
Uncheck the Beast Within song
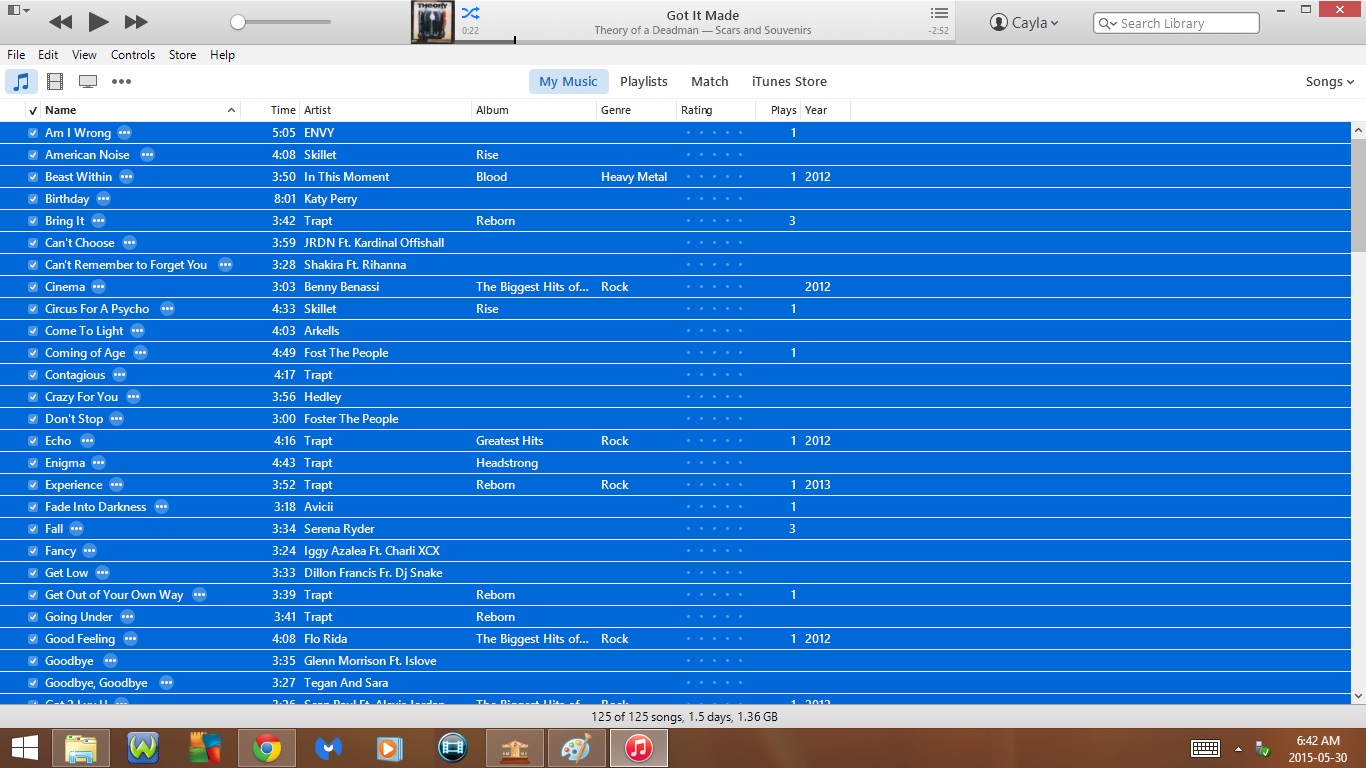[x=33, y=177]
